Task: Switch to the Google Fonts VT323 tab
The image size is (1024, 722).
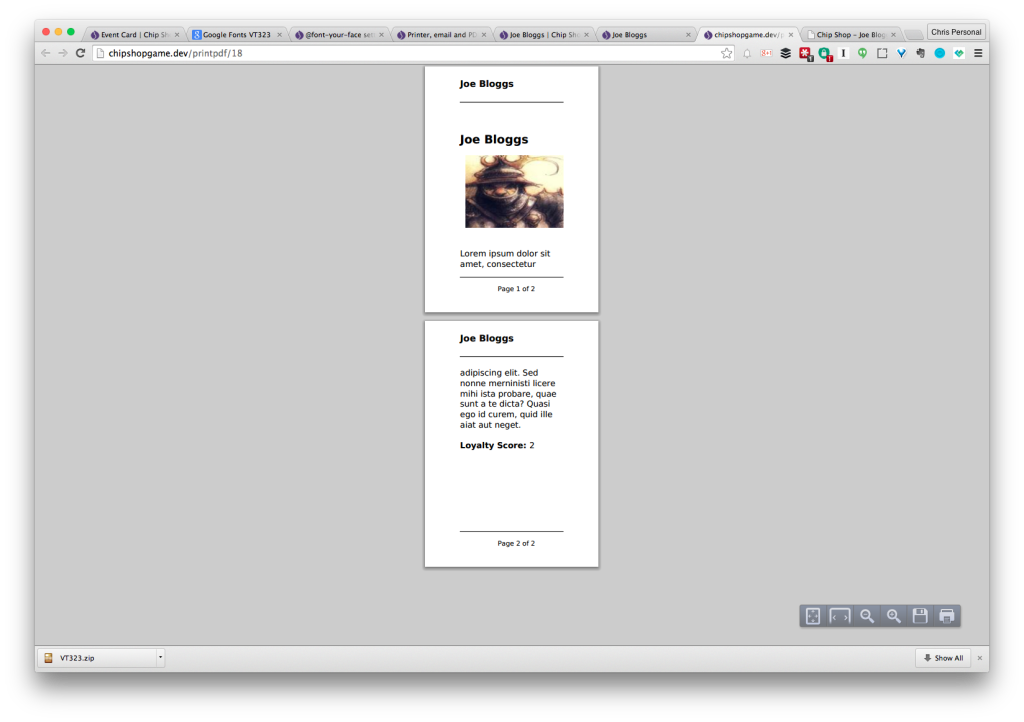Action: (x=236, y=35)
